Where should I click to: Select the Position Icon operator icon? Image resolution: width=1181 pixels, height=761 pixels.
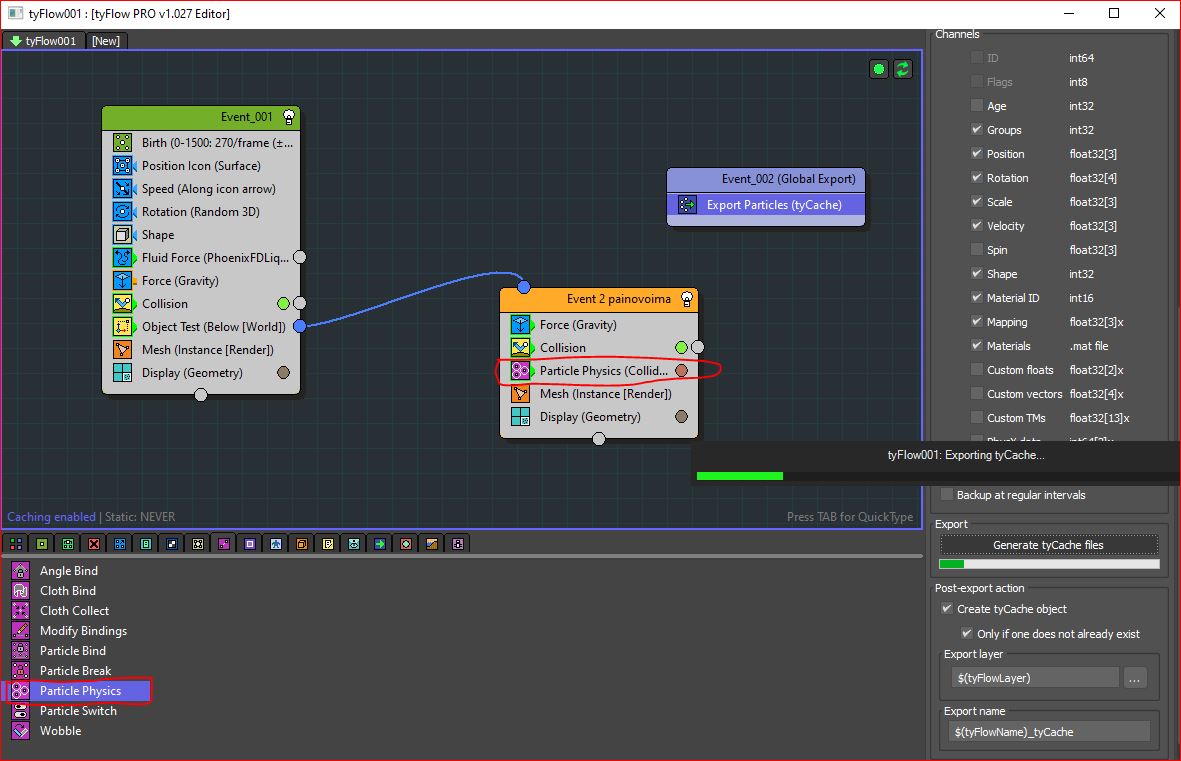(x=122, y=166)
